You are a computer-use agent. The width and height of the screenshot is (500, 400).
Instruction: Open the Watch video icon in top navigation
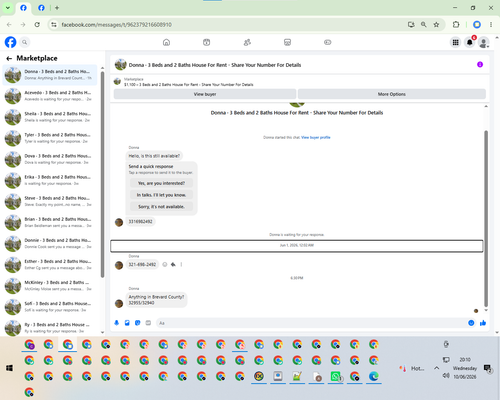click(207, 42)
